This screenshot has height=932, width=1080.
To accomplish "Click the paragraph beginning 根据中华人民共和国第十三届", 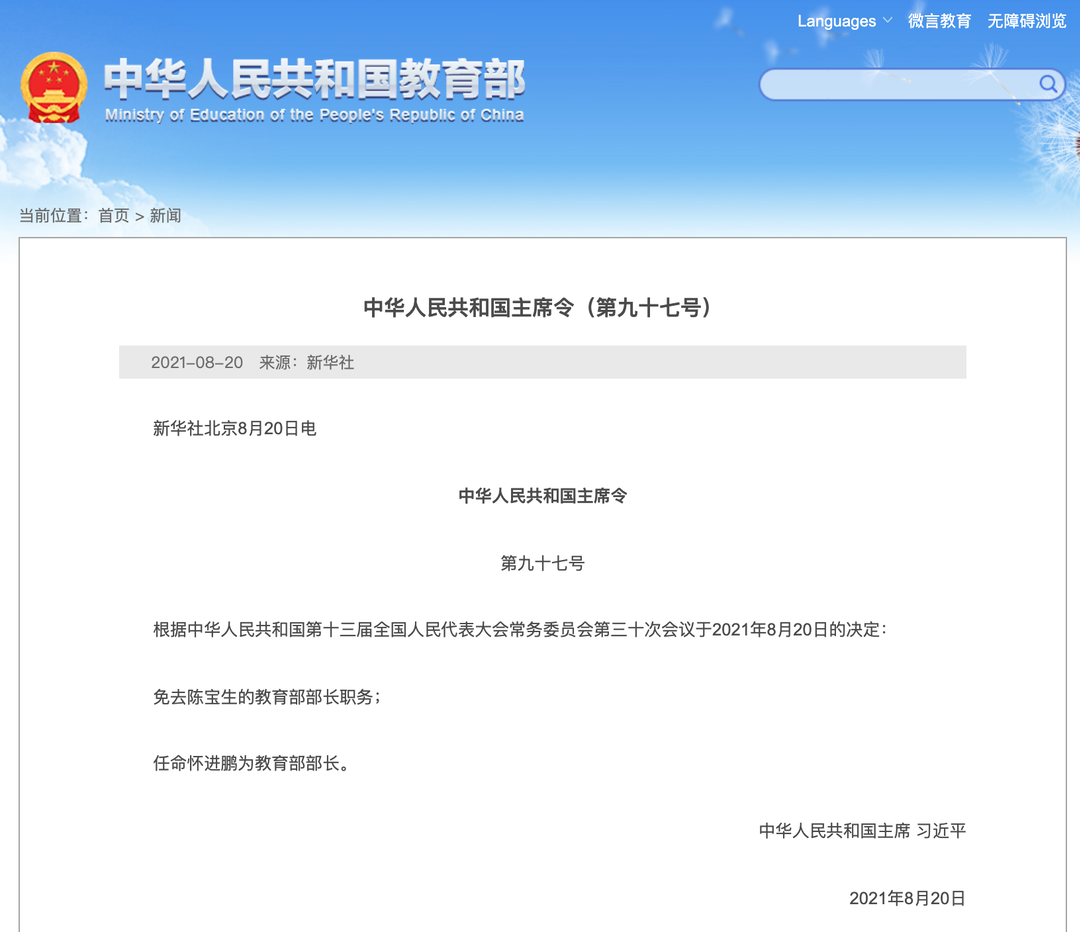I will coord(521,630).
